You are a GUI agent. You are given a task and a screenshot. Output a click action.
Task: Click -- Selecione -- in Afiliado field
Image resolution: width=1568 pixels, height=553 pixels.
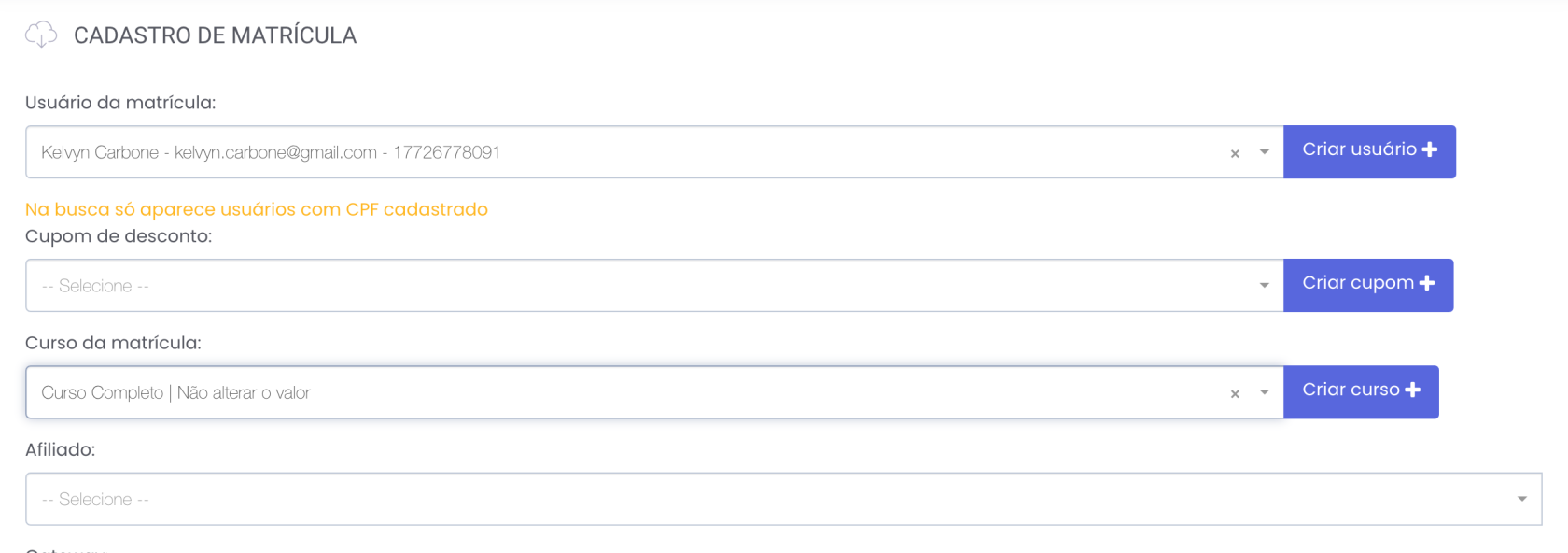tap(94, 498)
